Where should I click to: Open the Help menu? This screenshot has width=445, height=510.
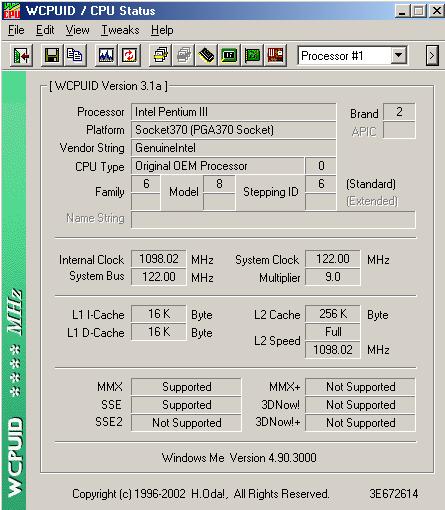(x=162, y=30)
